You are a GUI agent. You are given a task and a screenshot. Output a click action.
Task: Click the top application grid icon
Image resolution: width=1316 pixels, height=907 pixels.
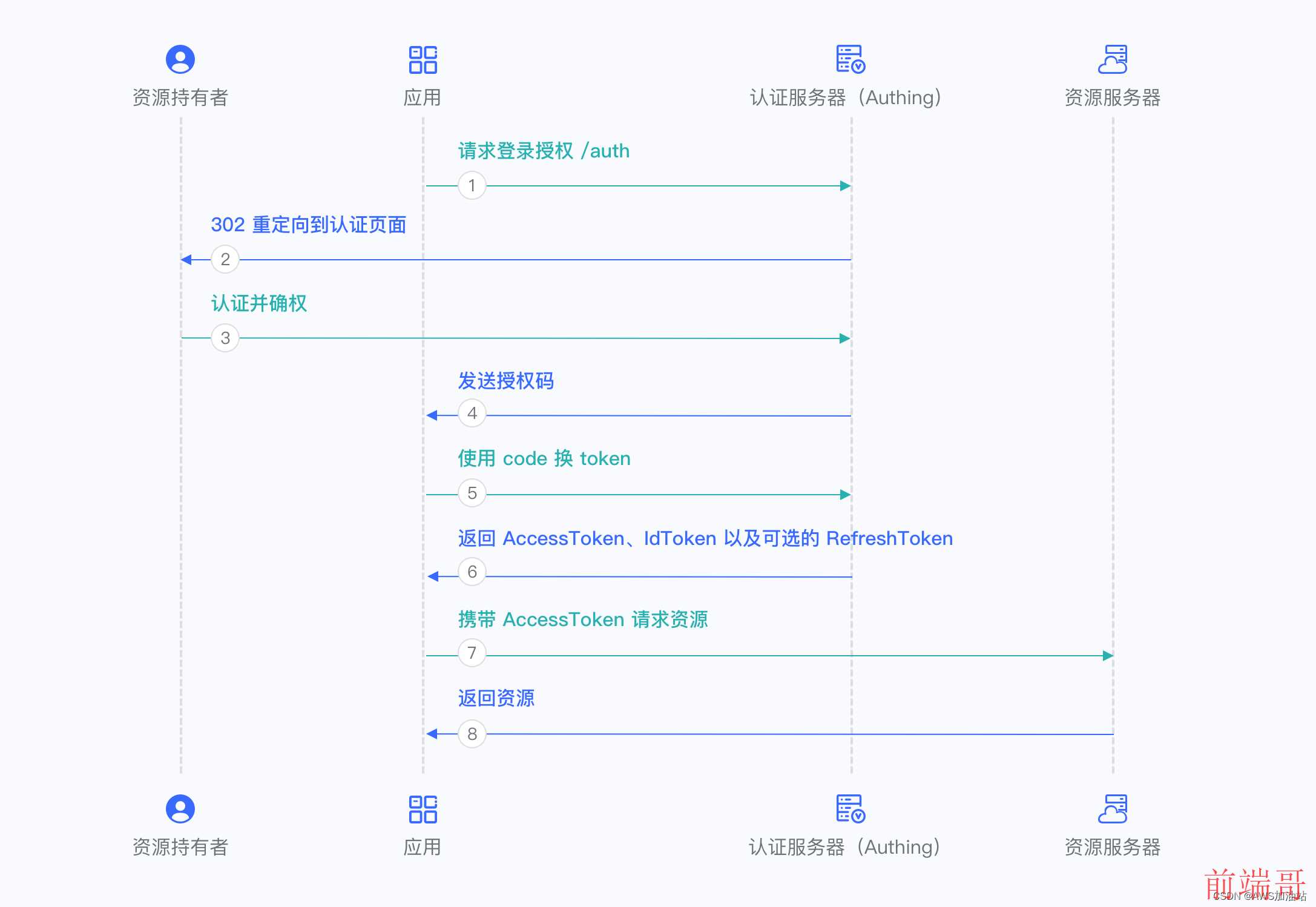click(423, 59)
